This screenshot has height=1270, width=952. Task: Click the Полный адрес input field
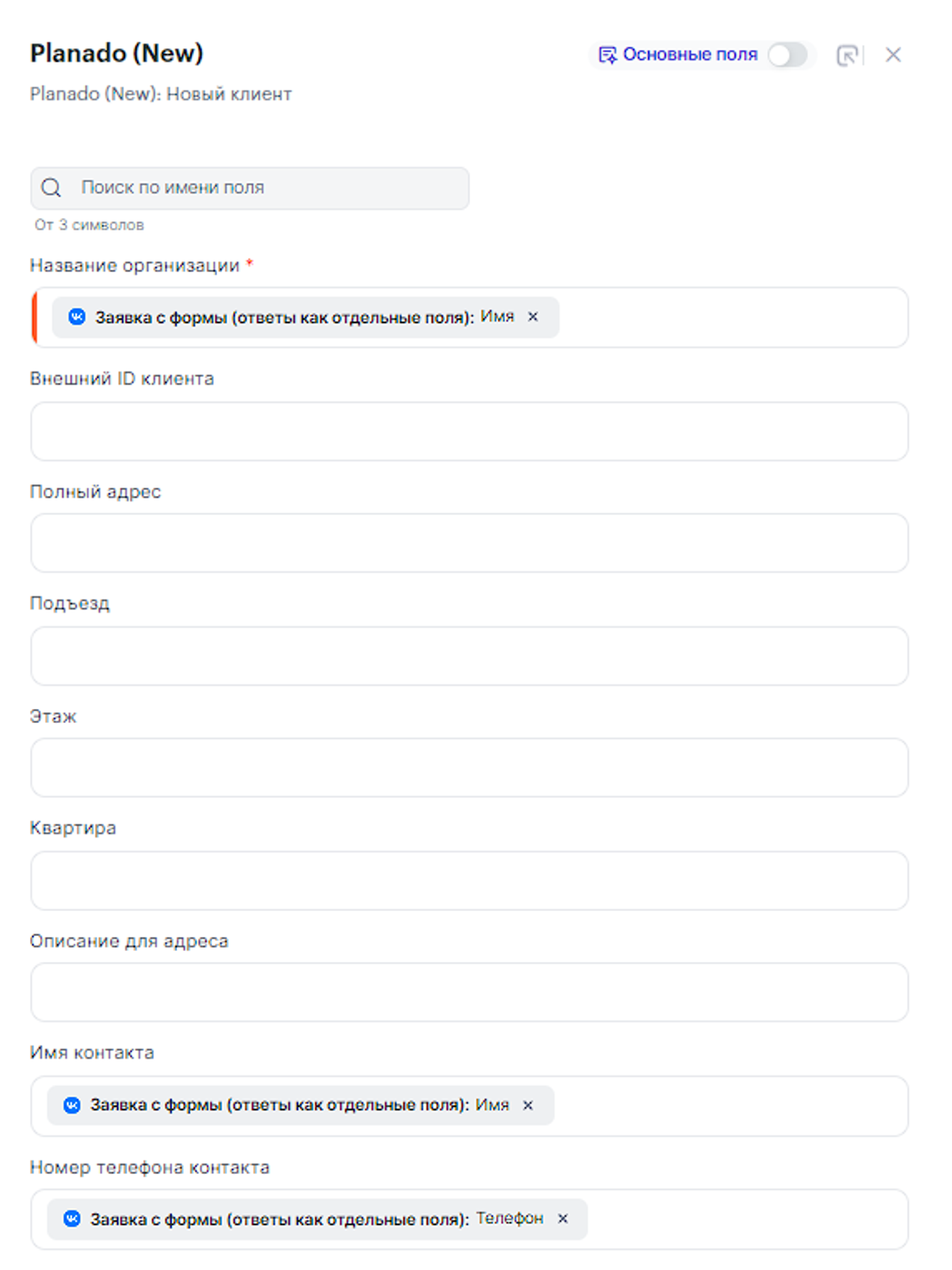click(x=469, y=544)
